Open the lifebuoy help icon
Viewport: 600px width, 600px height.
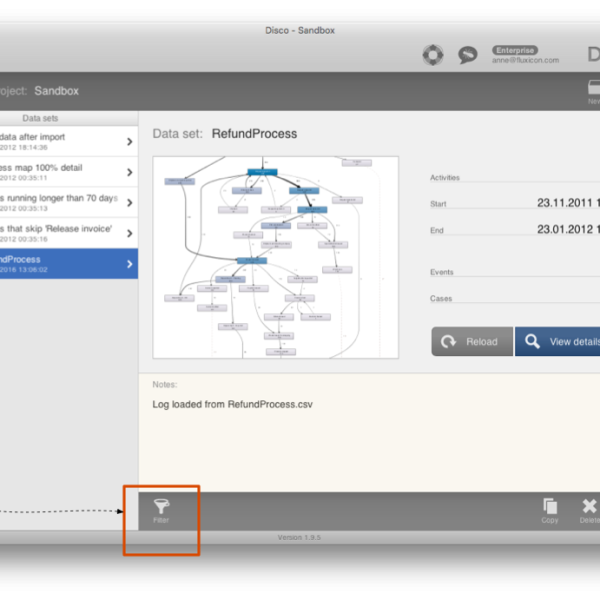(432, 55)
